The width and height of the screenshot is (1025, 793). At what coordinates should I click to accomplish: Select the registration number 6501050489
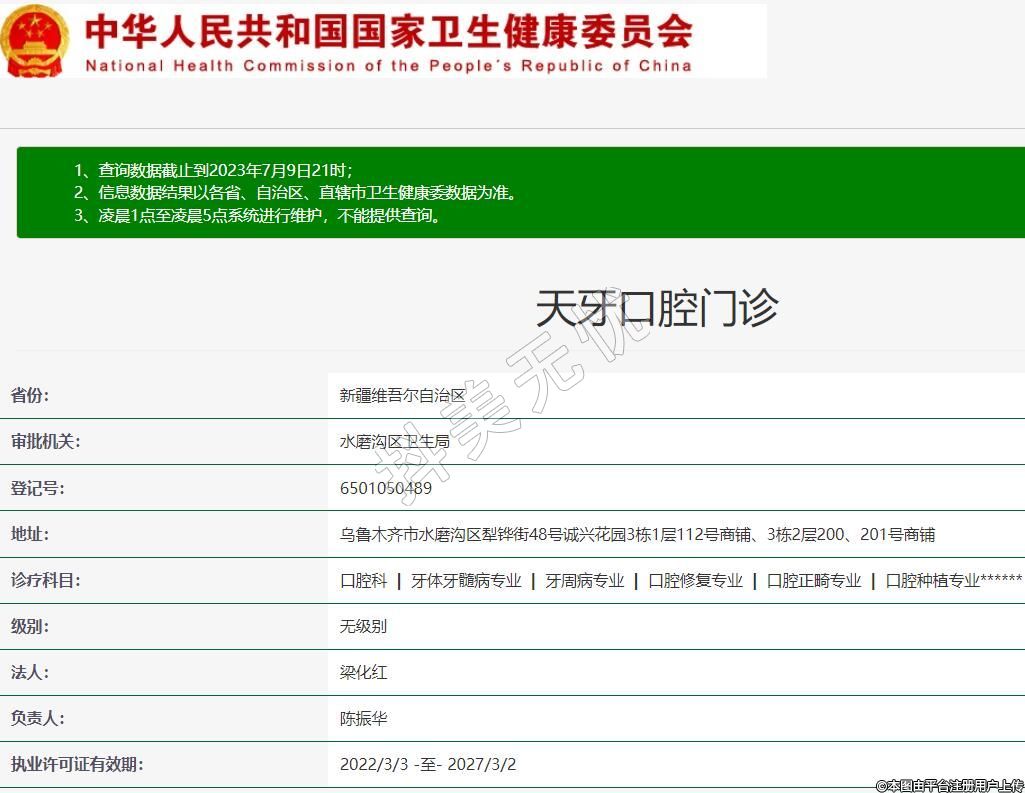[x=386, y=488]
